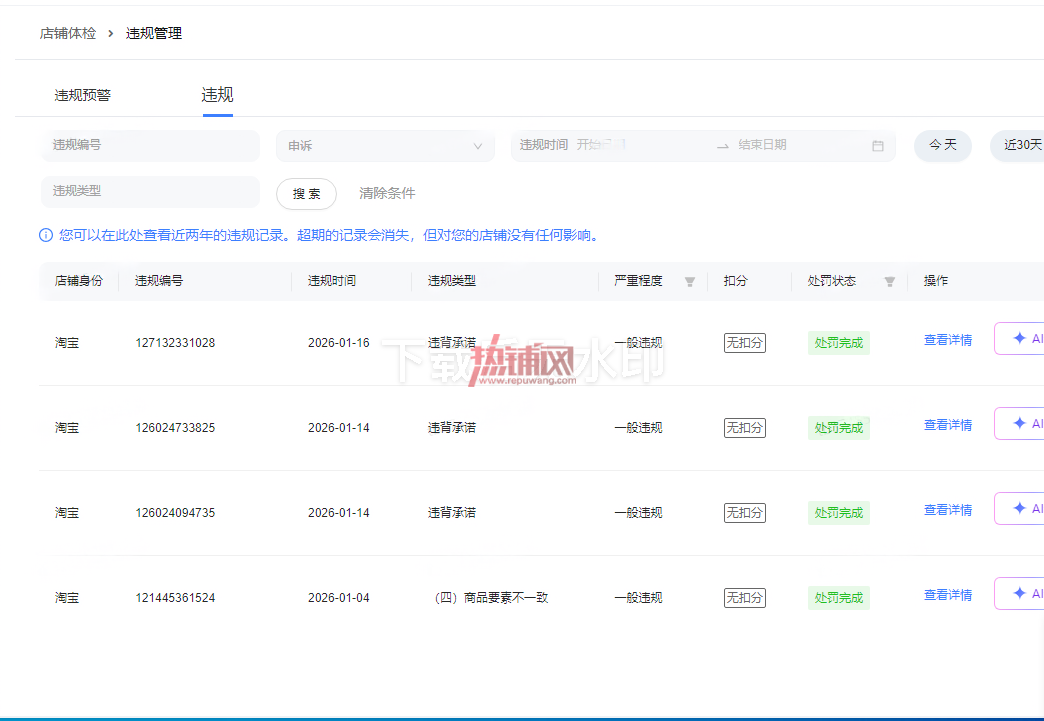Click the 严重程度 column filter icon
Image resolution: width=1044 pixels, height=721 pixels.
point(690,282)
